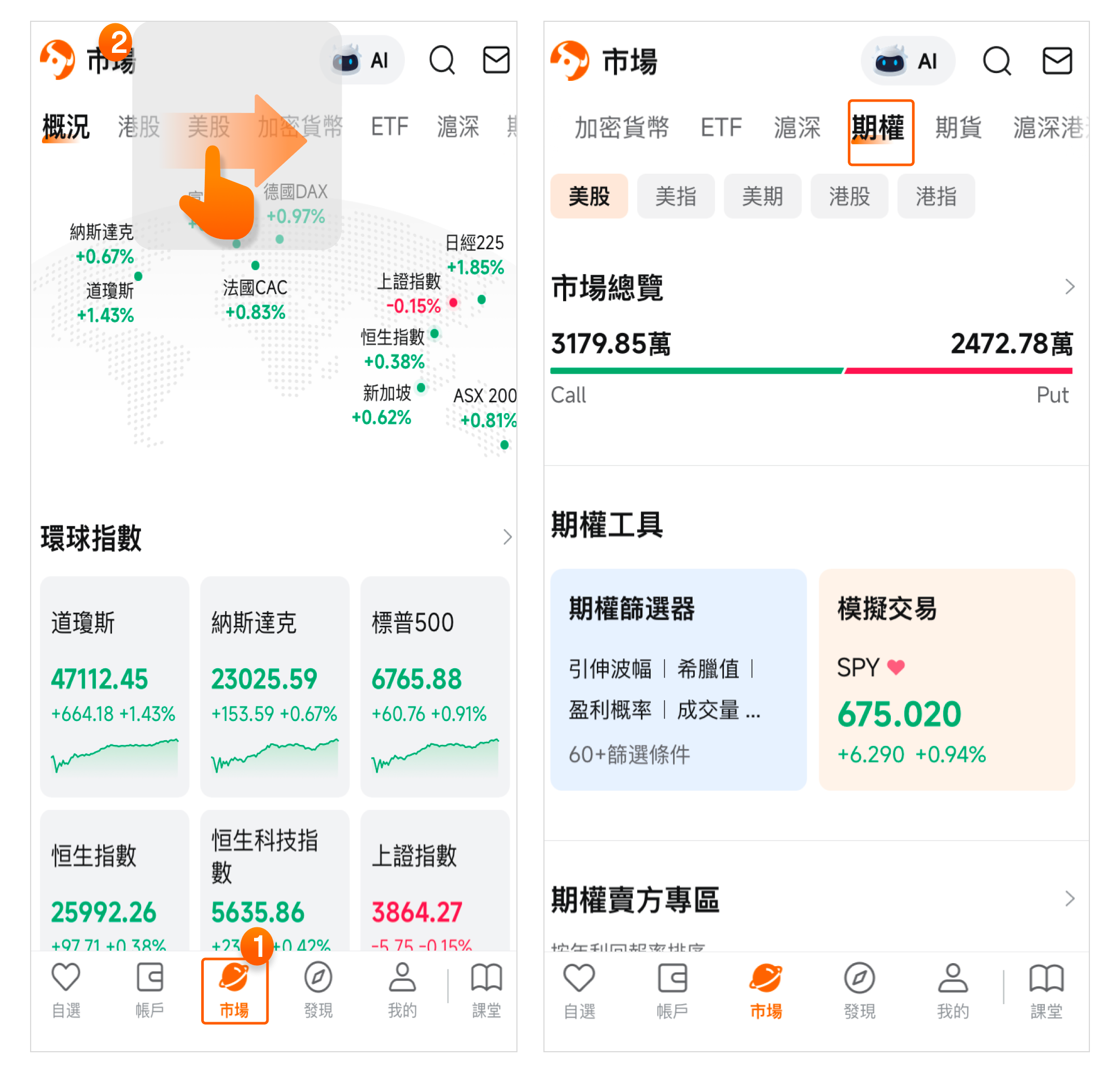Select the 美股 filter chip

click(589, 196)
